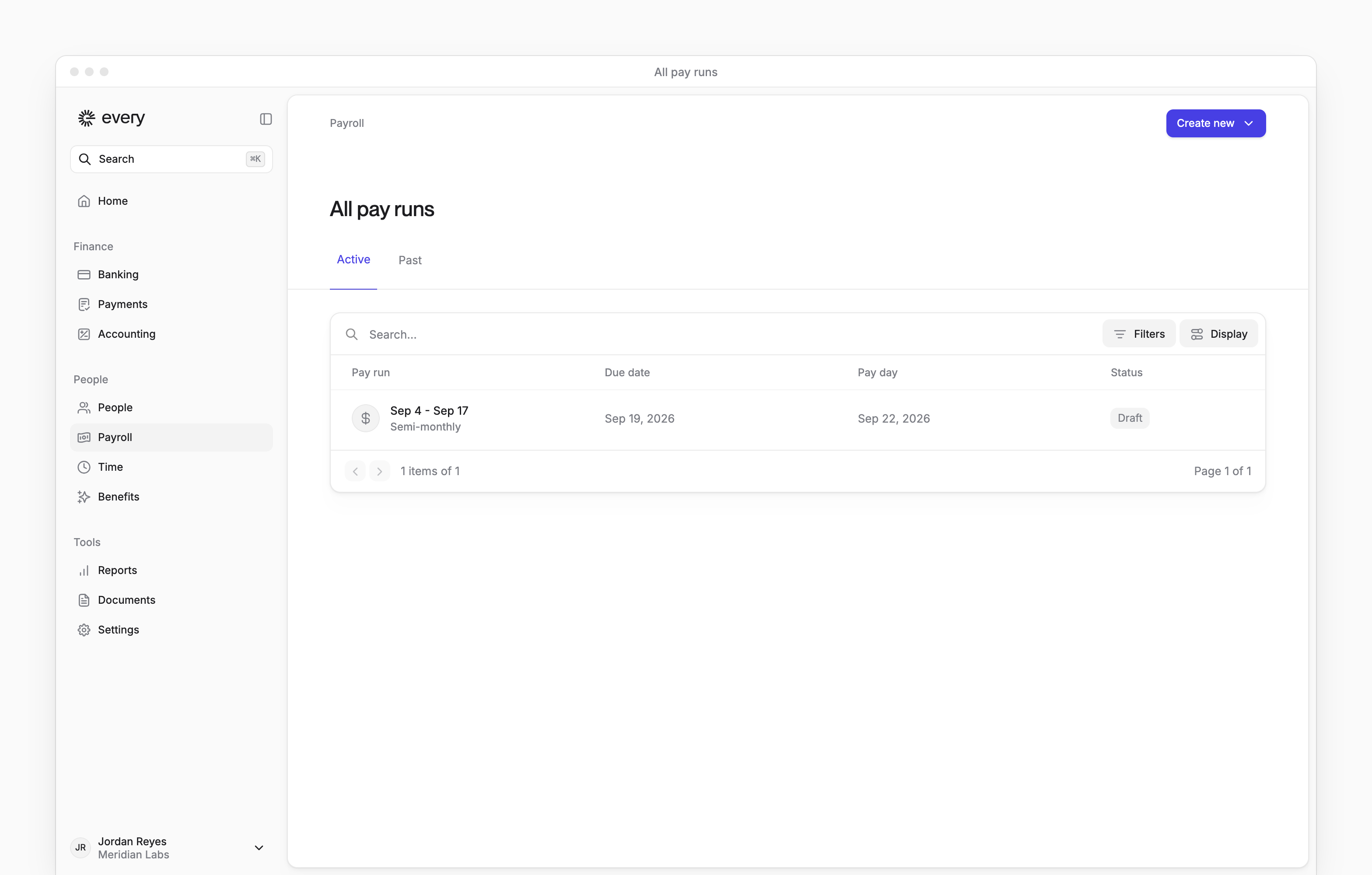This screenshot has width=1372, height=875.
Task: Click the Draft status badge
Action: click(1130, 418)
